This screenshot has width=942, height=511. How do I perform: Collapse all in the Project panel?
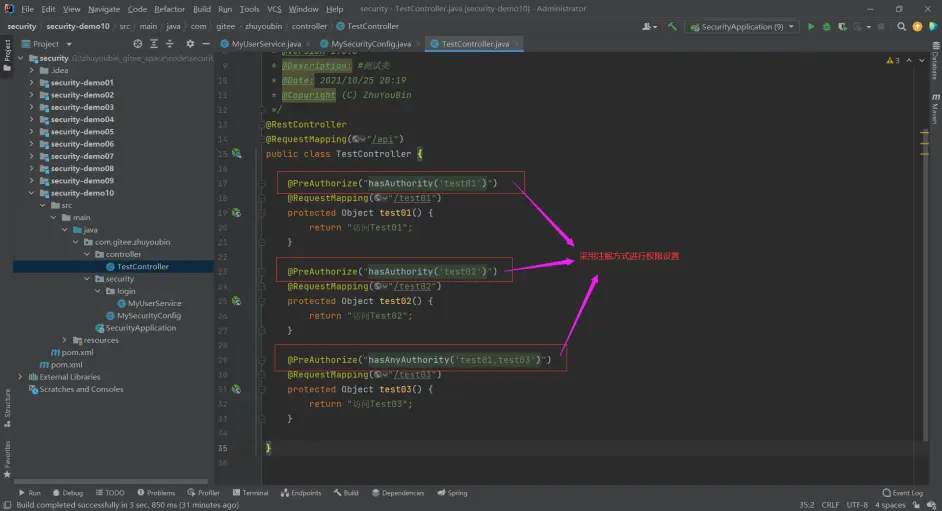(171, 44)
